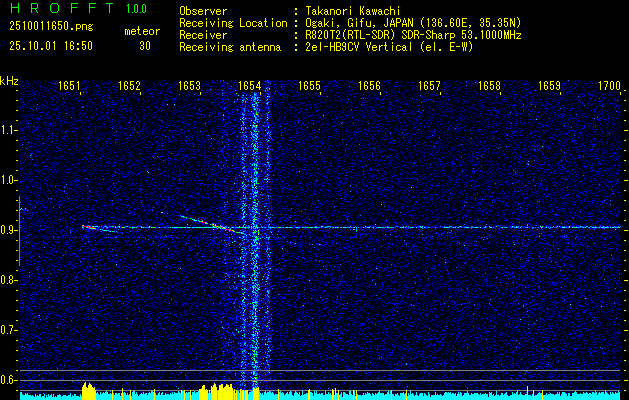Click the R820T2(RTL-SDR) SDR-Sharp 53.1000MHz text

point(413,35)
